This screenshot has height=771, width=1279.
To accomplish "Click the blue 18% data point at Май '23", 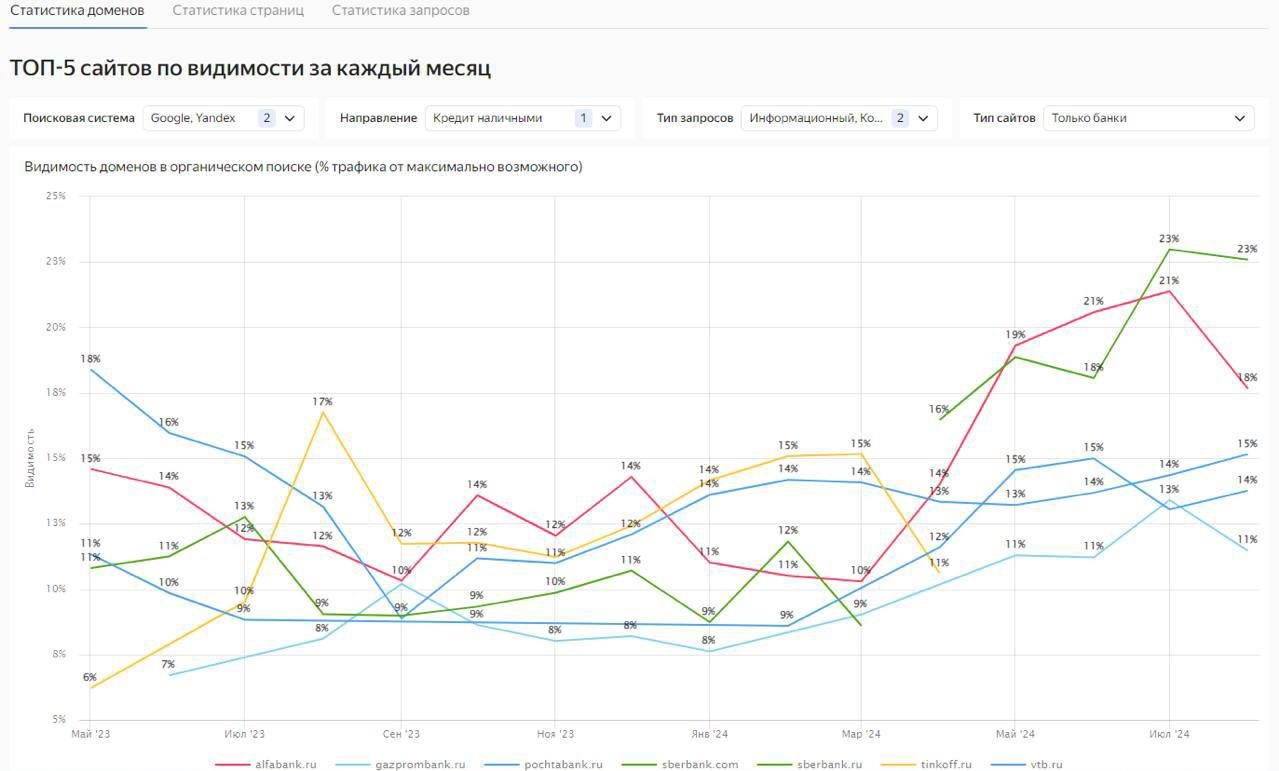I will coord(91,370).
